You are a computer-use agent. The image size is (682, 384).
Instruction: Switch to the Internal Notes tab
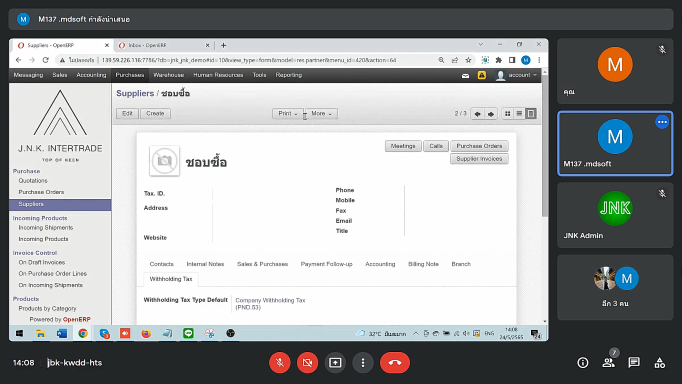pyautogui.click(x=205, y=264)
